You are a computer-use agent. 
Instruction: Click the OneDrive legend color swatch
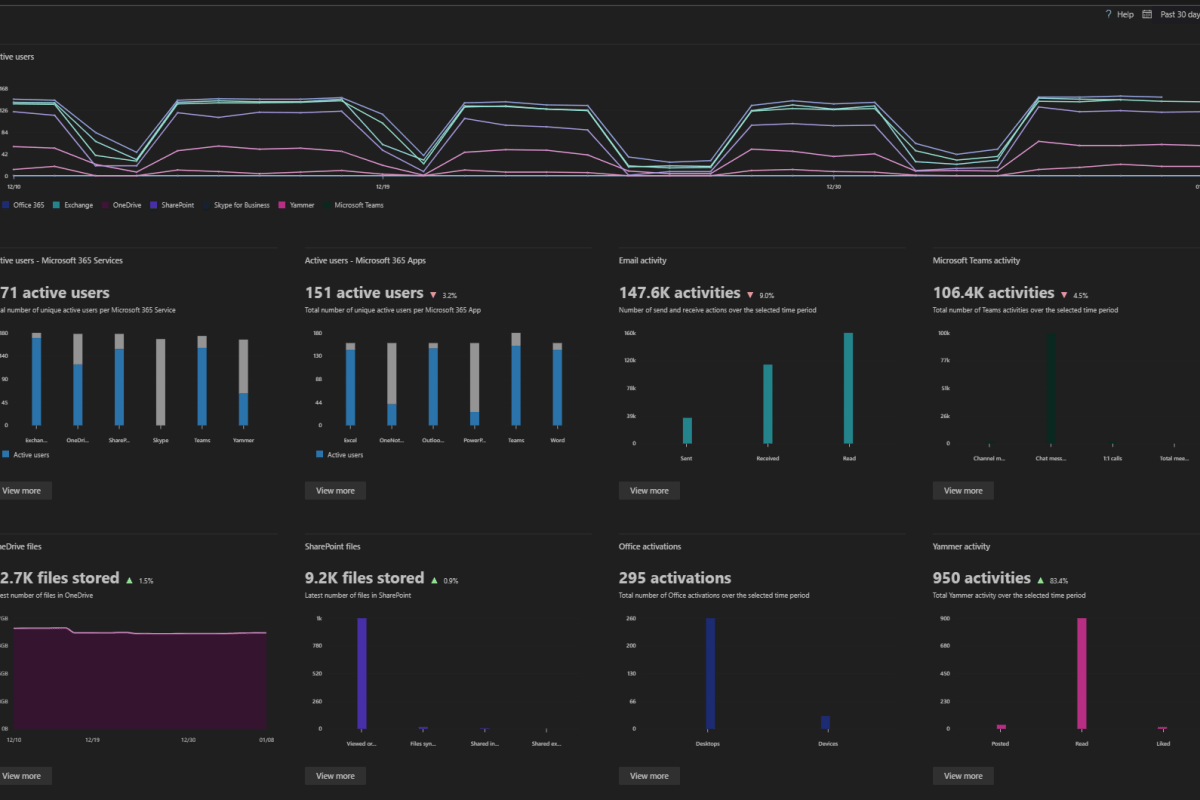click(104, 205)
